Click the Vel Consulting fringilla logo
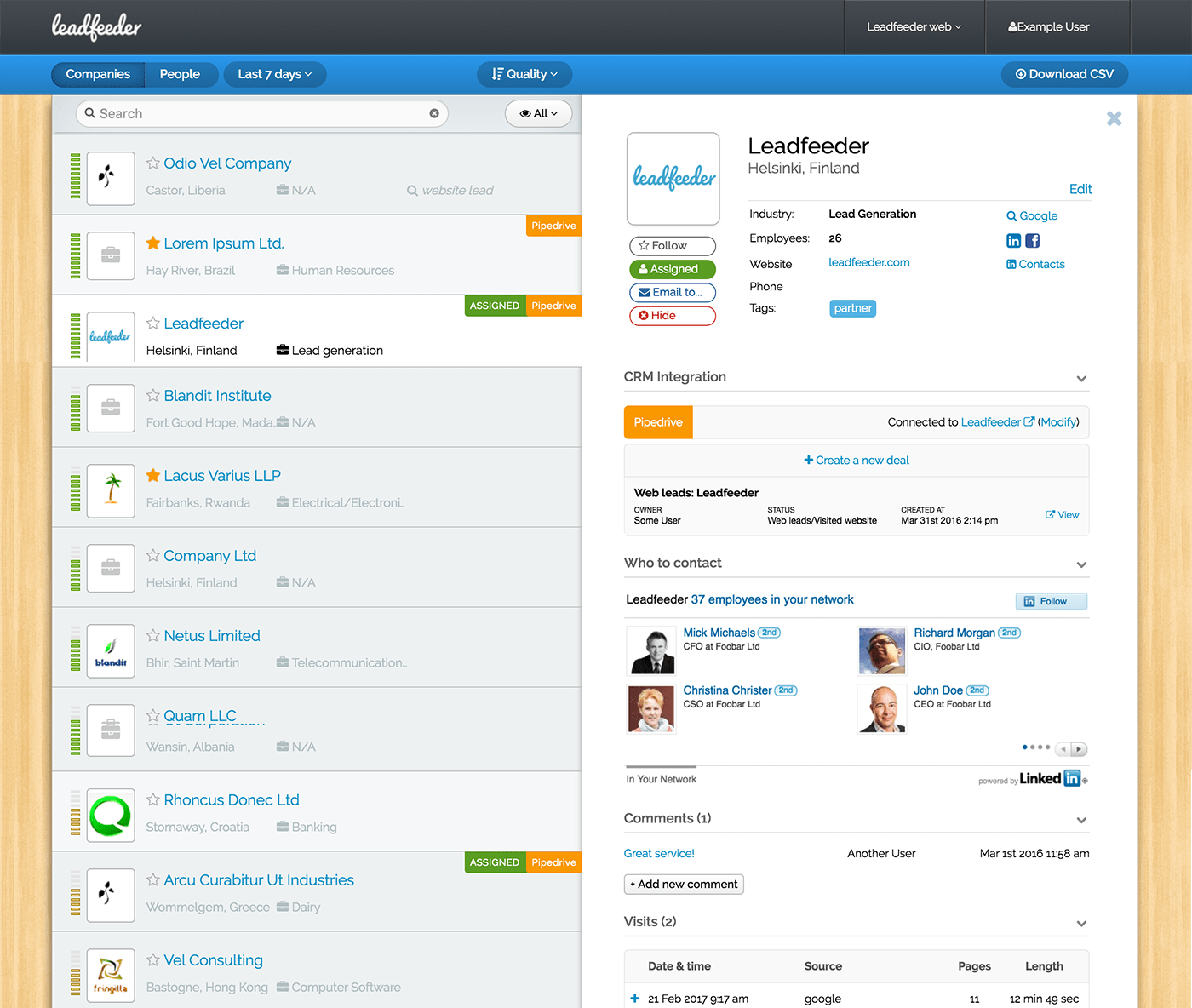1192x1008 pixels. (111, 975)
